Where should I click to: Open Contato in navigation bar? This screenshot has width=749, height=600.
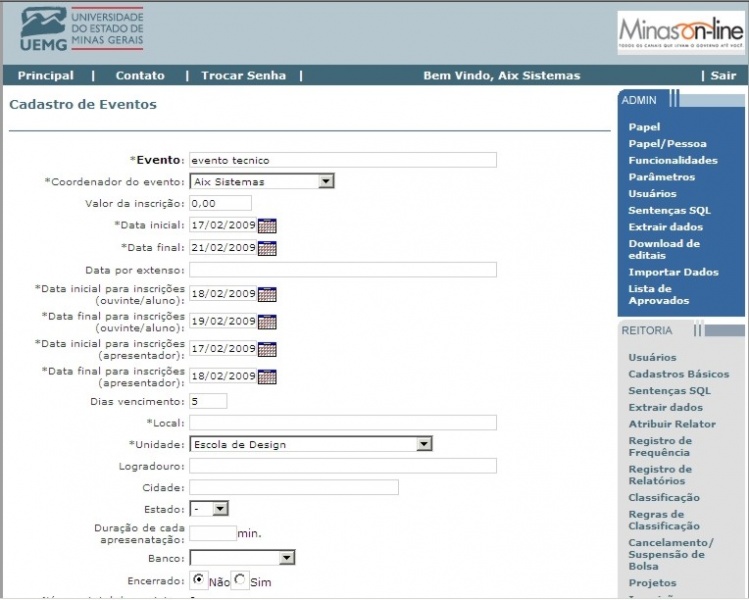click(x=140, y=75)
